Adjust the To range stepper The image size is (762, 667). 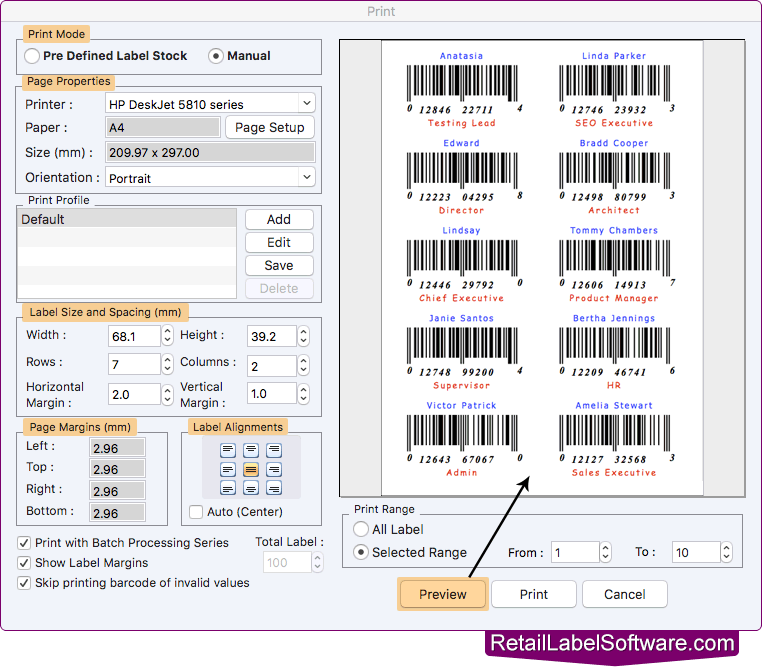point(726,552)
